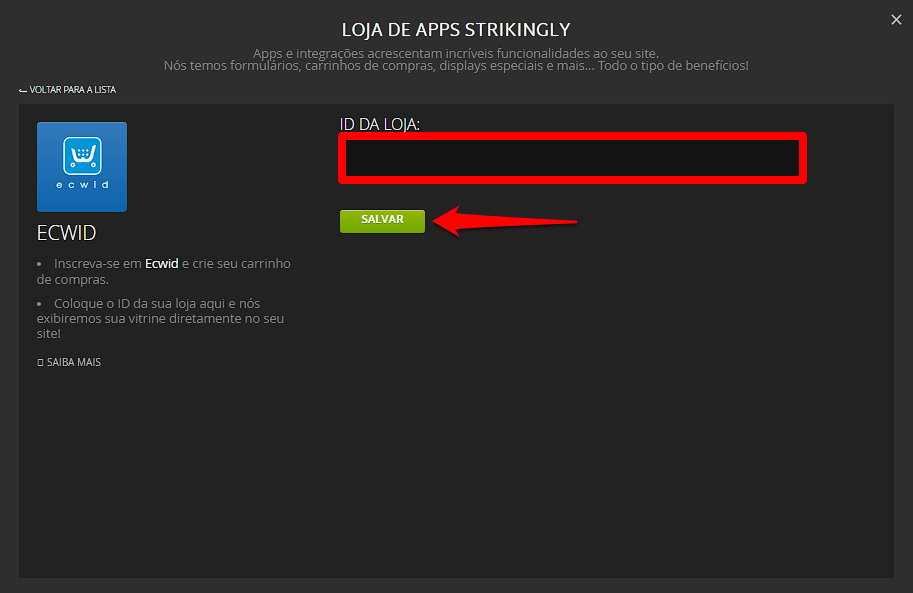The image size is (913, 593).
Task: Open the Saiba Mais link
Action: click(69, 362)
